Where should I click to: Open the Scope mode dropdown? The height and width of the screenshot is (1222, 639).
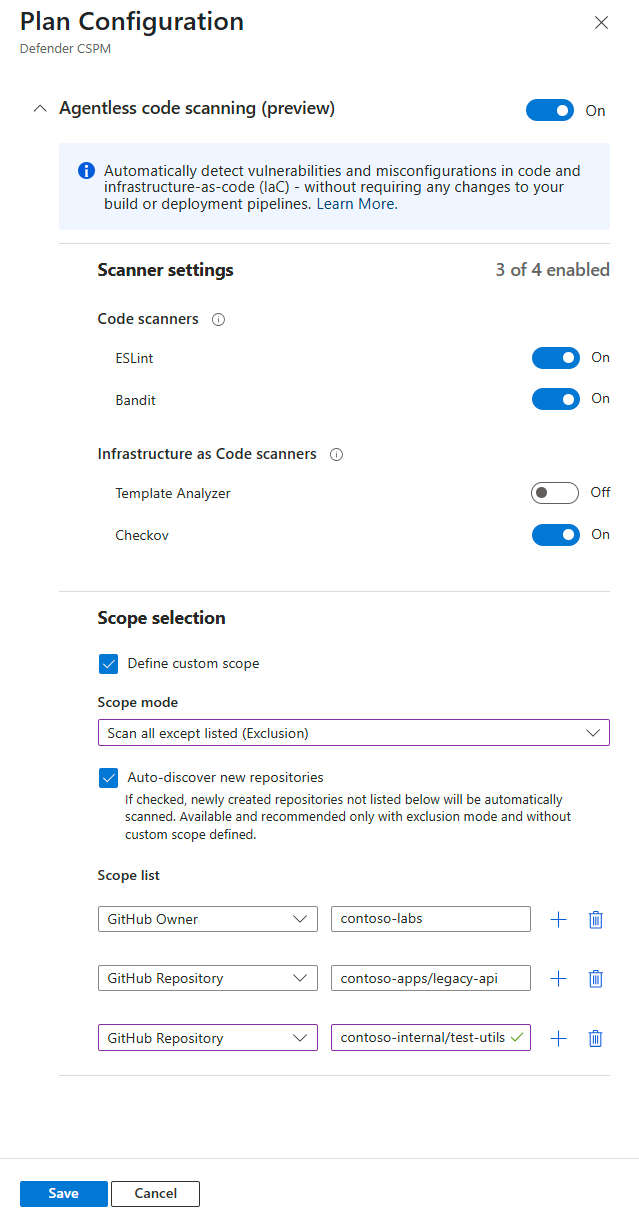pos(353,733)
